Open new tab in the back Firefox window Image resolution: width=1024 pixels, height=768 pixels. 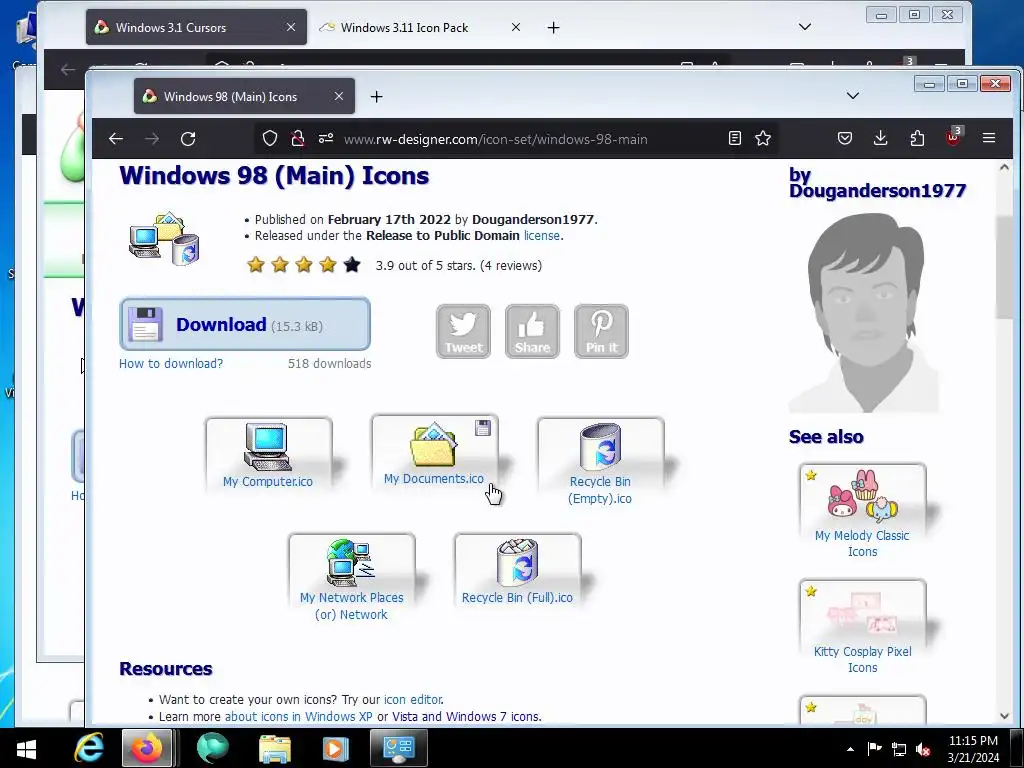[553, 27]
